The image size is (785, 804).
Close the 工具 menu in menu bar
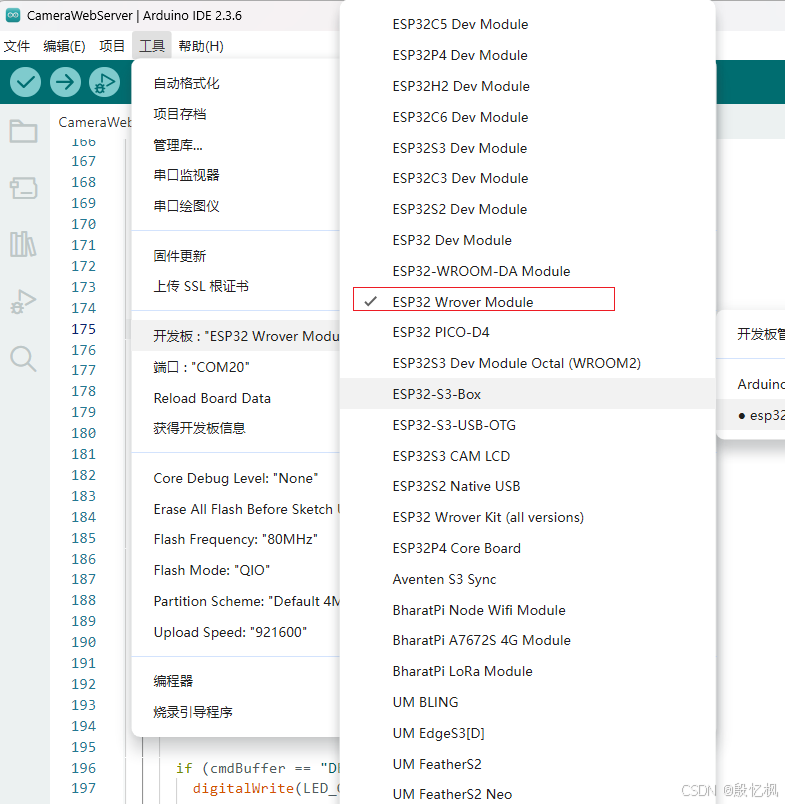pyautogui.click(x=152, y=46)
